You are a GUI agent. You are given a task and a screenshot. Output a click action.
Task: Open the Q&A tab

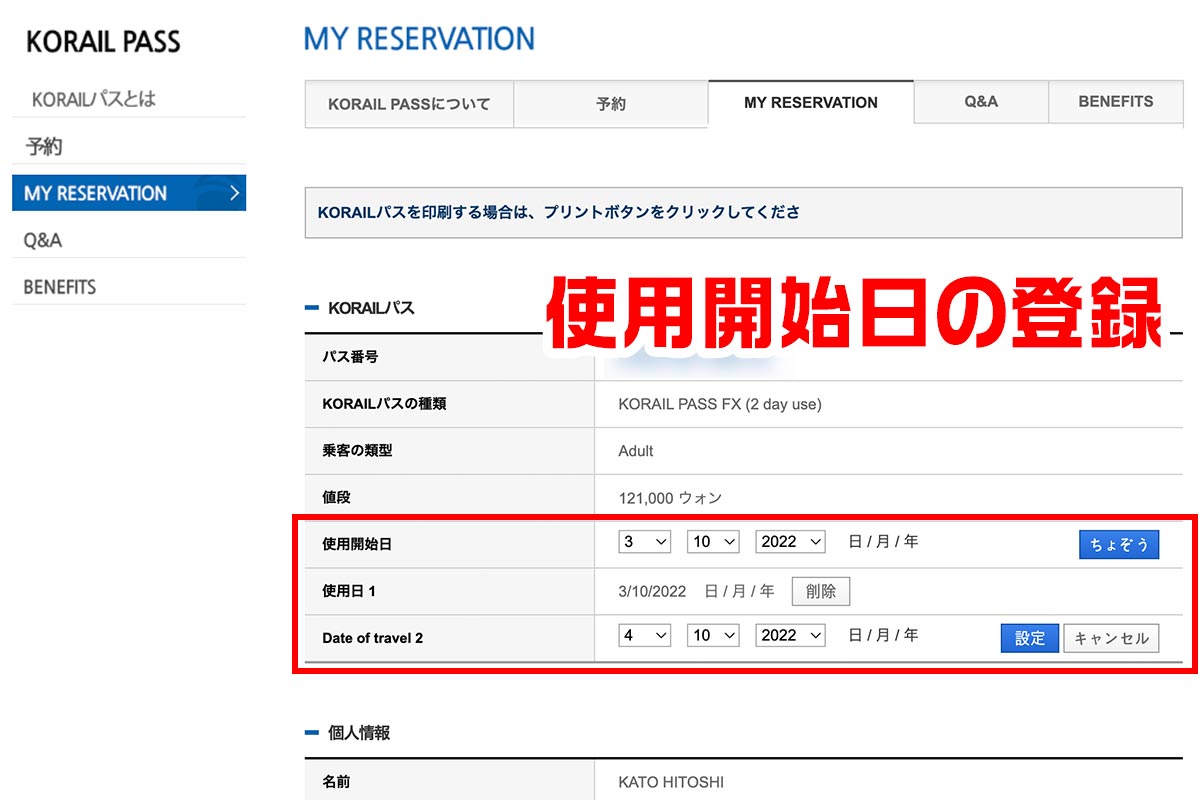[x=981, y=102]
